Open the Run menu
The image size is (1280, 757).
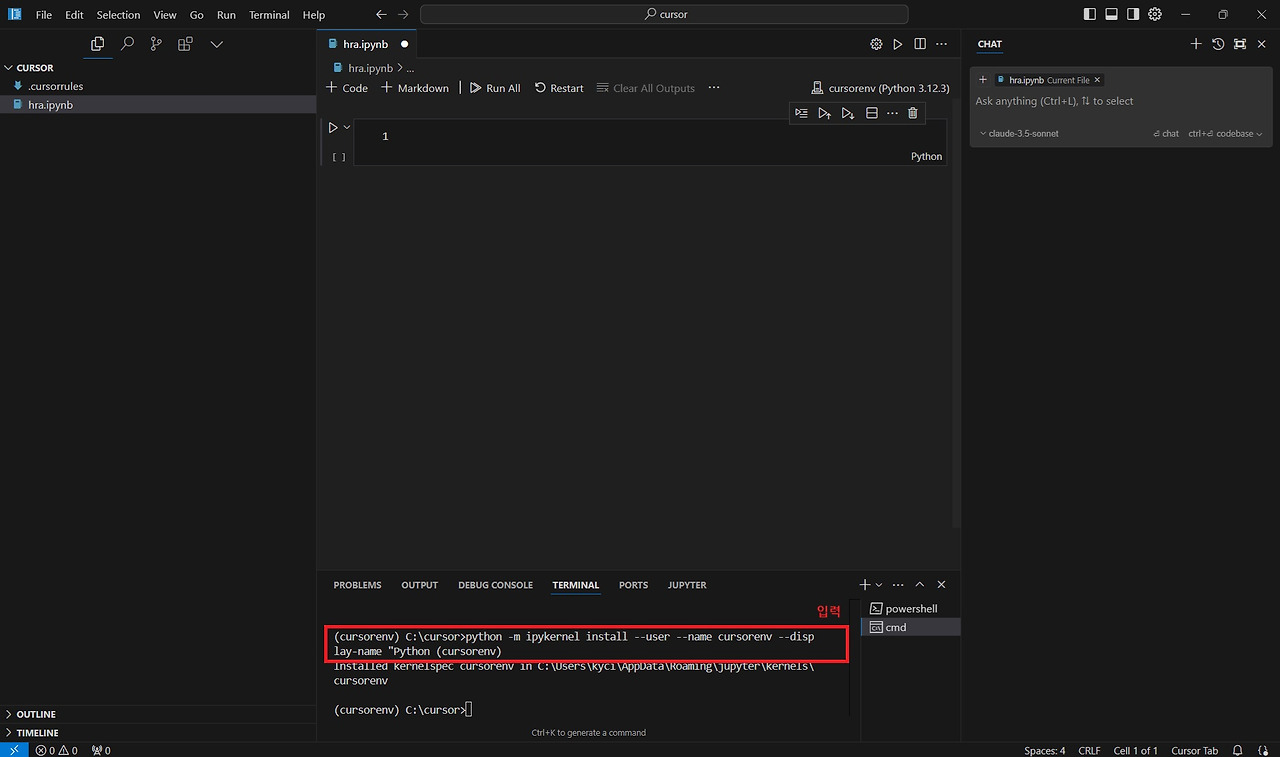pyautogui.click(x=226, y=15)
